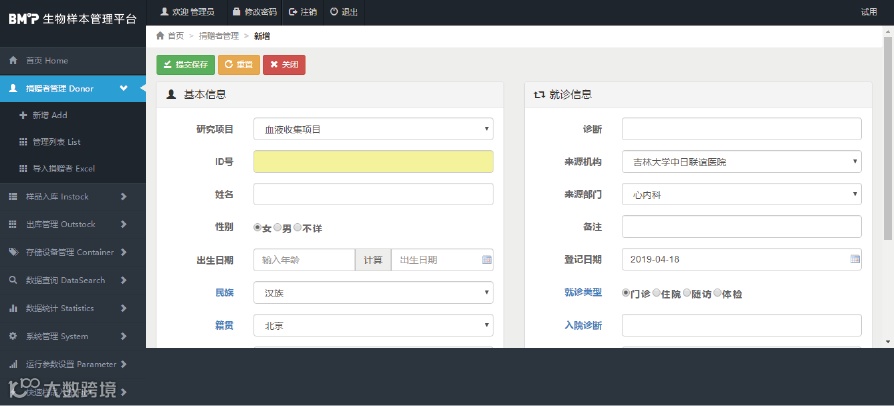Image resolution: width=894 pixels, height=406 pixels.
Task: Select the 不详 gender radio button
Action: click(297, 228)
